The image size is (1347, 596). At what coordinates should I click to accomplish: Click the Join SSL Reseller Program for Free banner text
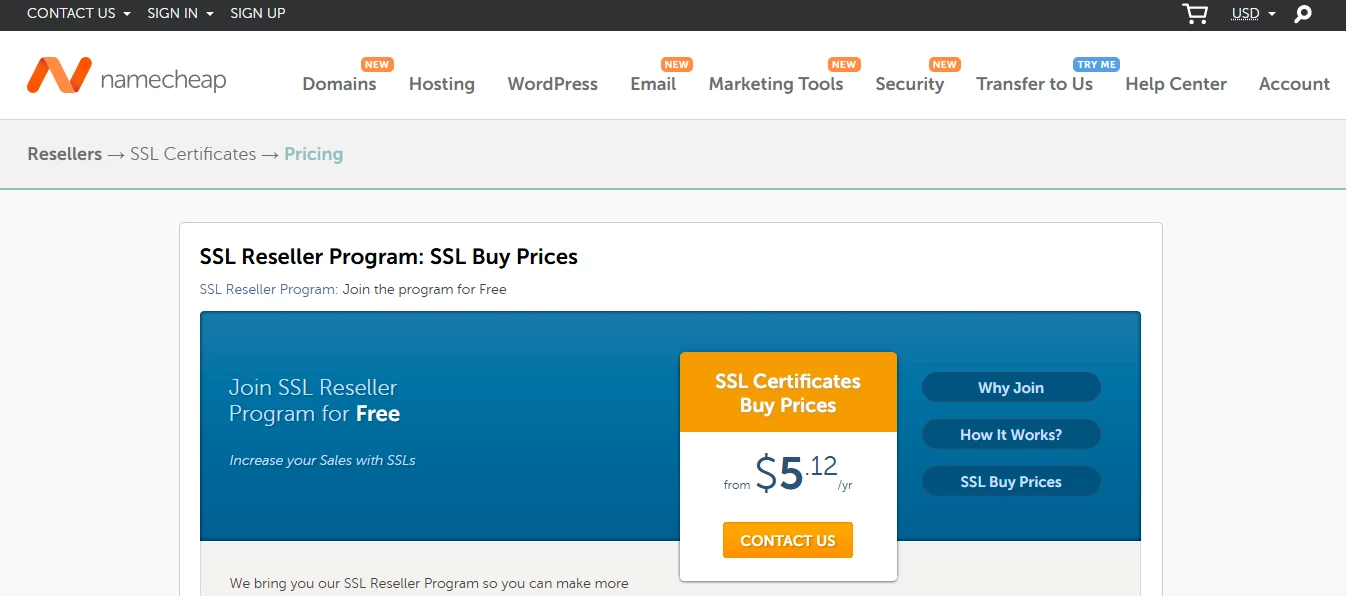tap(314, 400)
